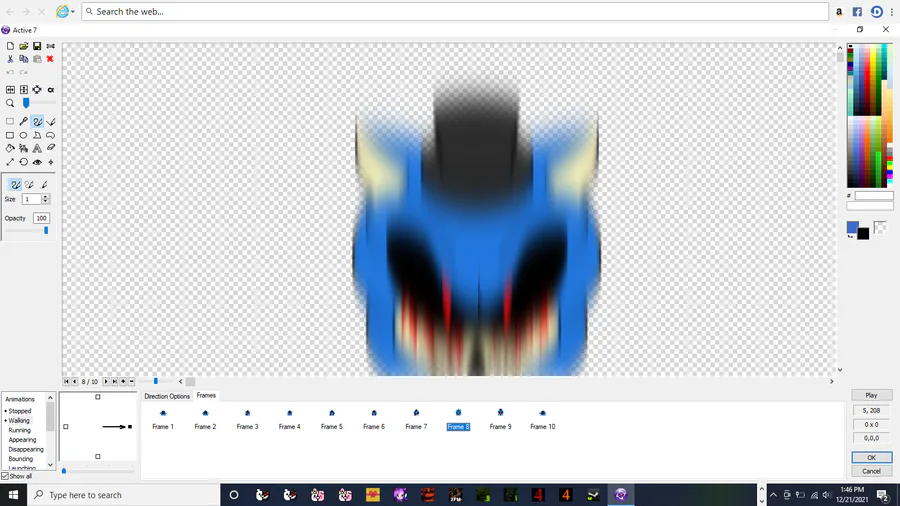The image size is (900, 506).
Task: Select the Color Picker eyedropper tool
Action: [x=24, y=122]
